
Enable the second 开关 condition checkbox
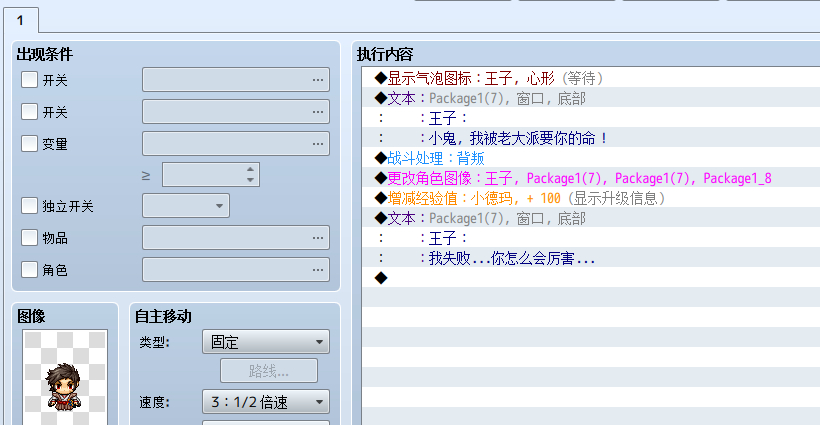point(29,111)
